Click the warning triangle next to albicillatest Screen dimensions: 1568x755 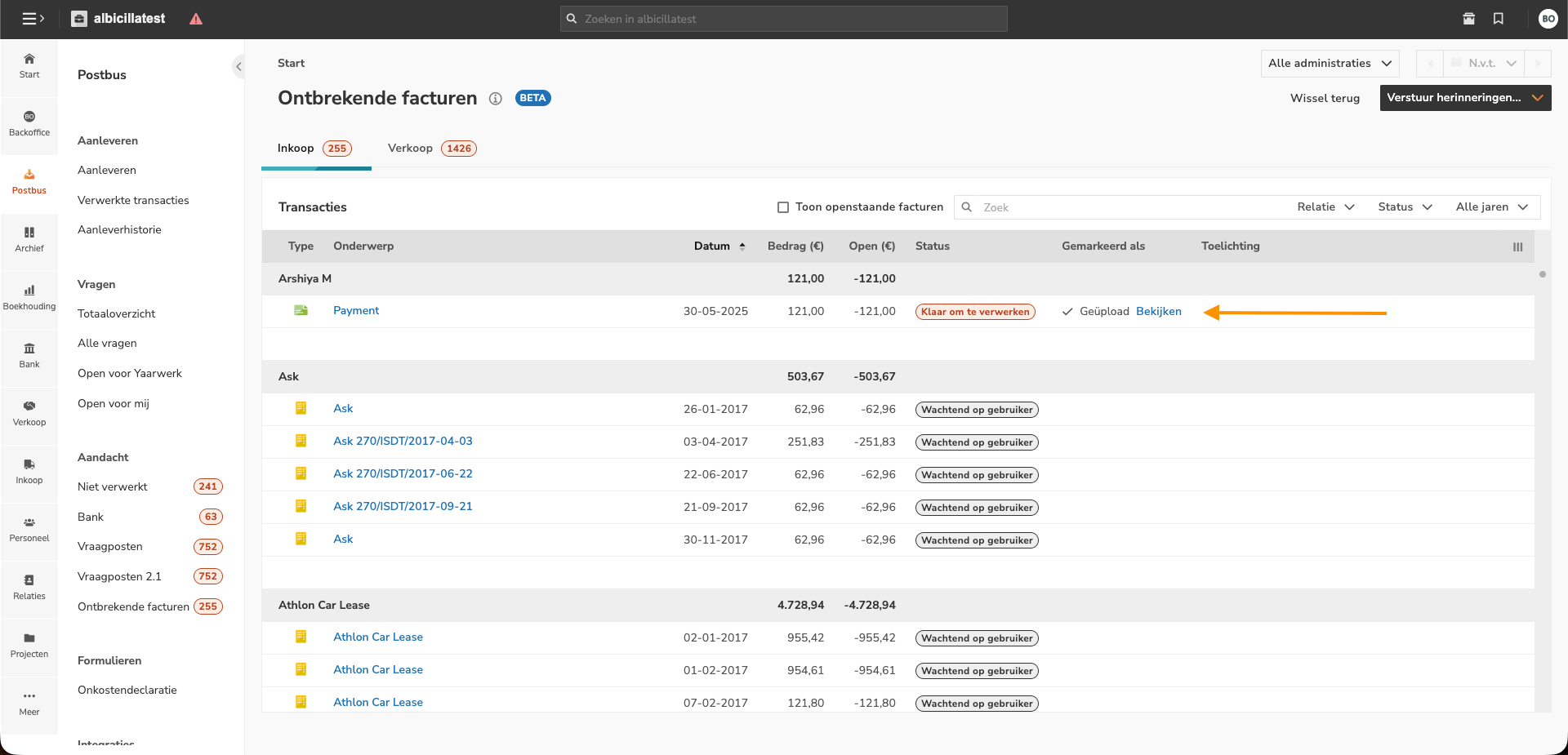click(196, 19)
